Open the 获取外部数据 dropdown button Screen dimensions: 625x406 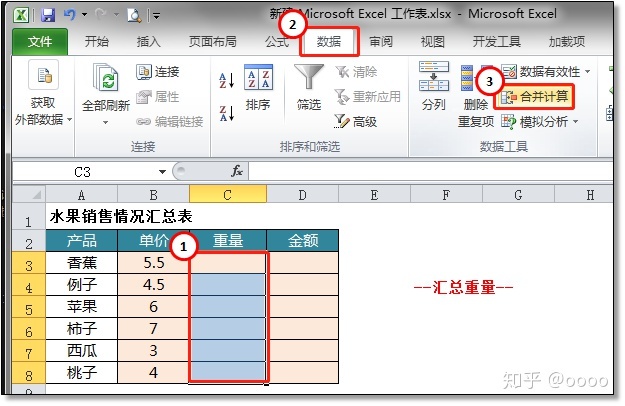click(43, 93)
